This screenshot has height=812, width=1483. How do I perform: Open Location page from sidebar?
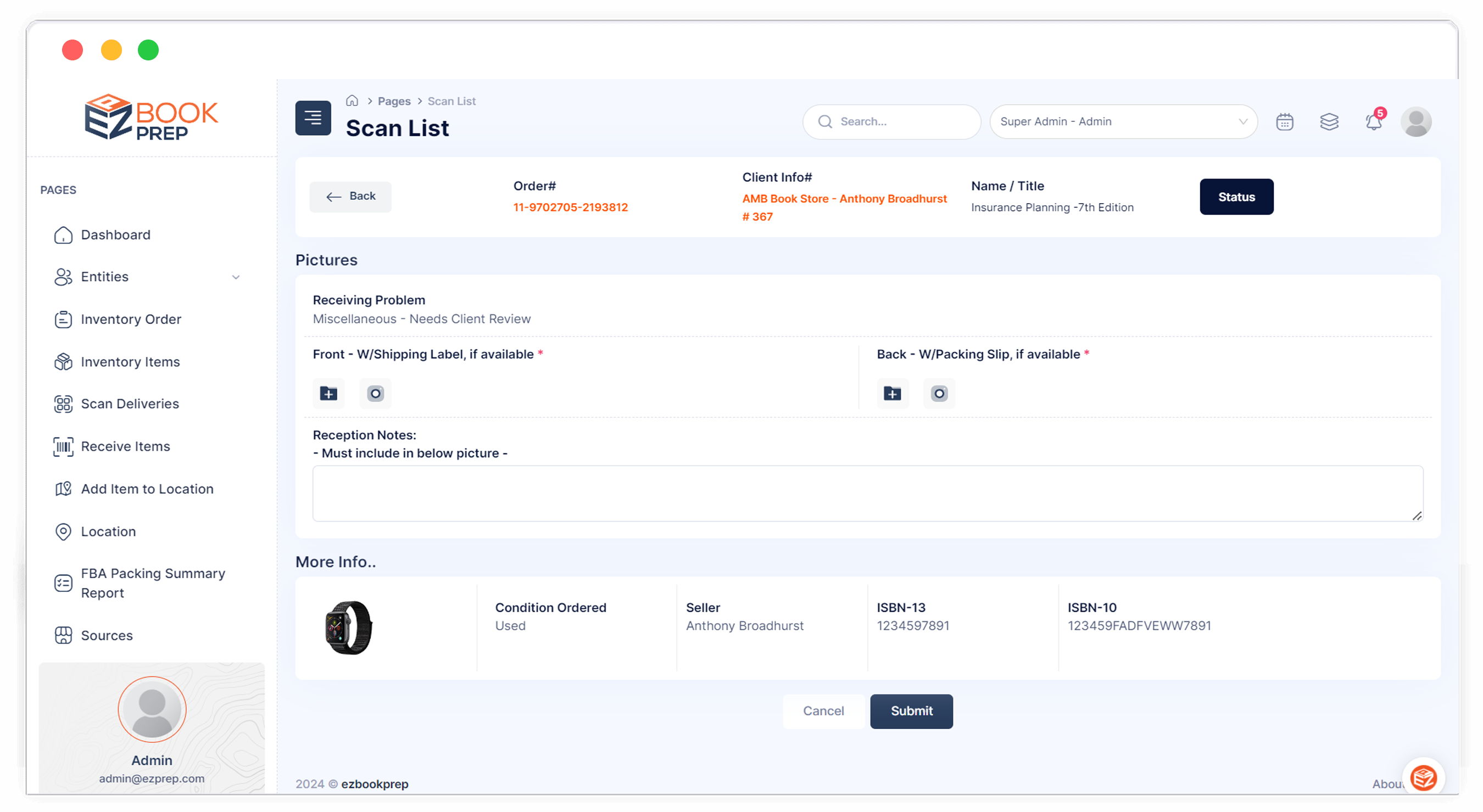coord(108,532)
